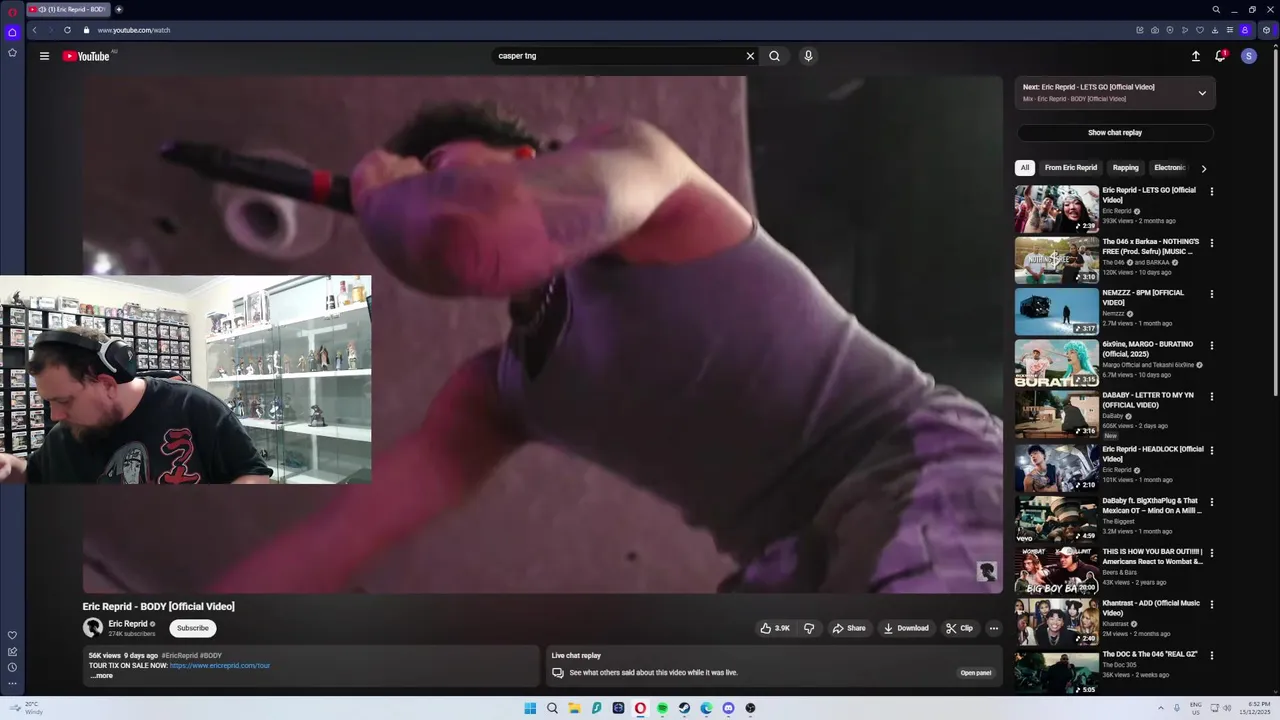Show hidden system tray icons
Image resolution: width=1280 pixels, height=720 pixels.
point(1161,708)
